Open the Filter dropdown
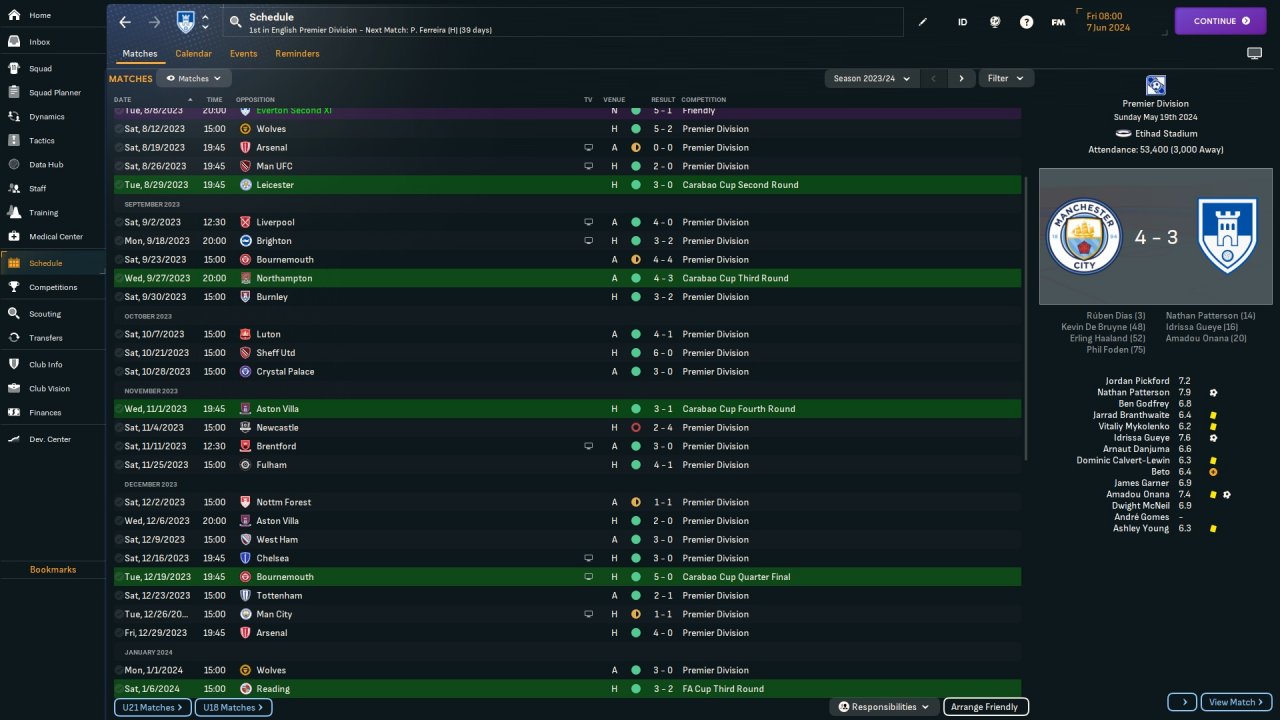The image size is (1280, 720). pos(1006,78)
